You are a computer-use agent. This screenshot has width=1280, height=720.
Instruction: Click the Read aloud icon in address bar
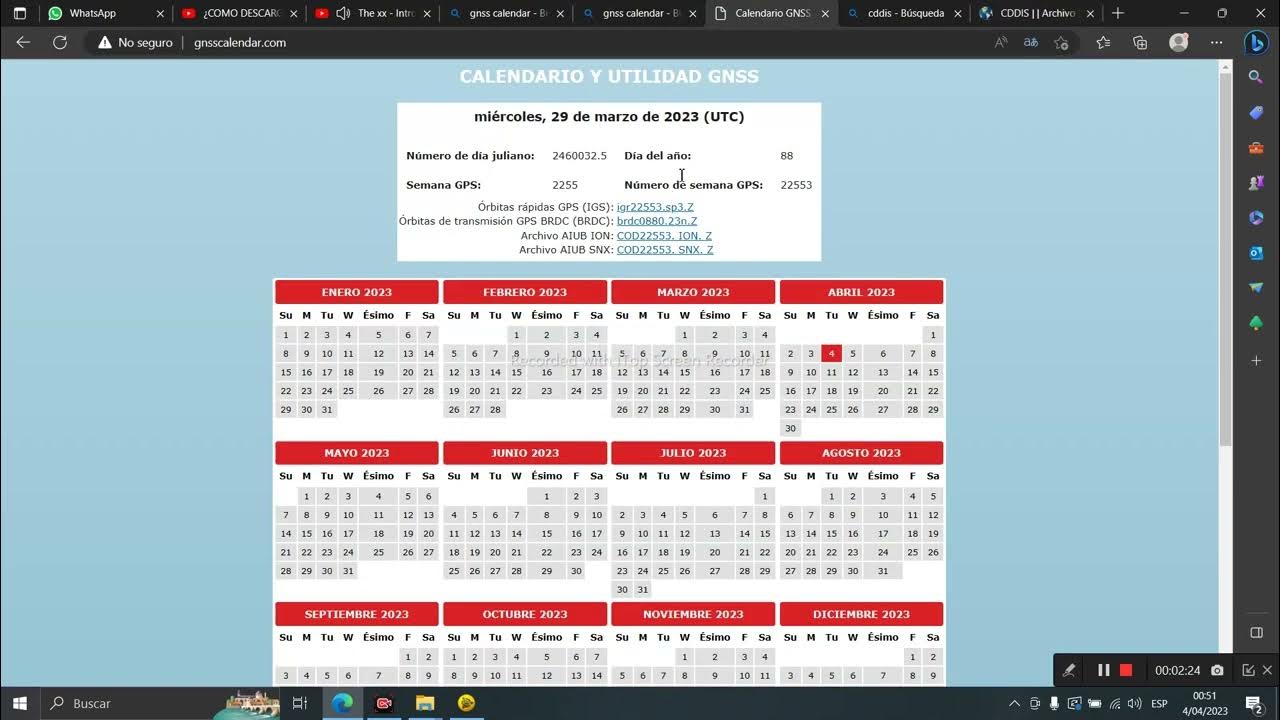[x=1001, y=43]
